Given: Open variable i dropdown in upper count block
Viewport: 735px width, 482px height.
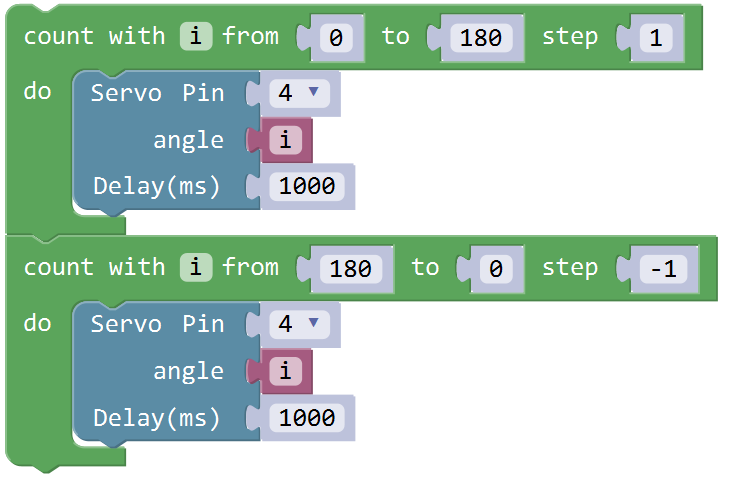Looking at the screenshot, I should coord(196,37).
